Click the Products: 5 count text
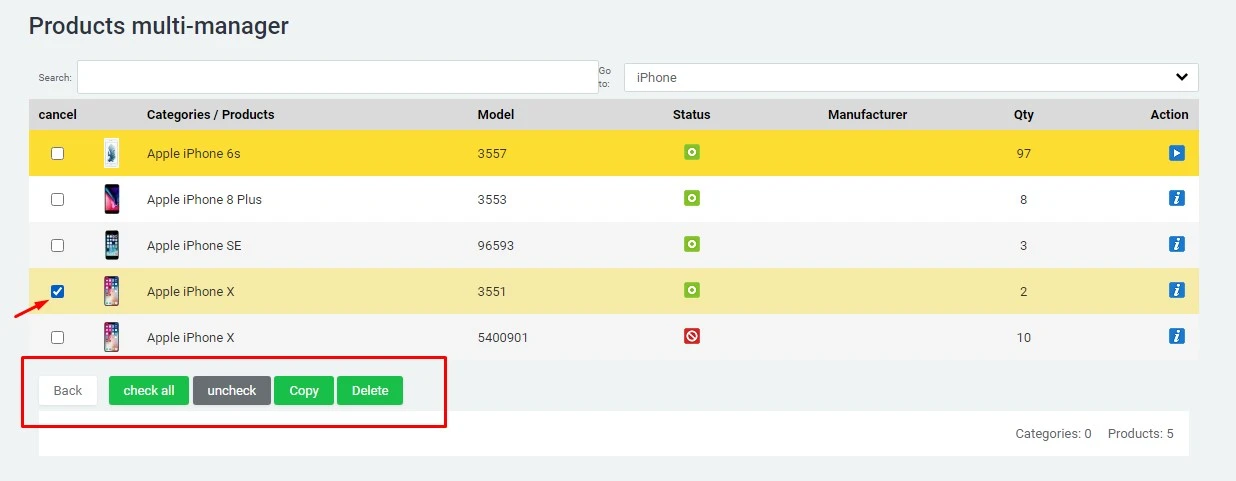The width and height of the screenshot is (1236, 481). (x=1141, y=434)
